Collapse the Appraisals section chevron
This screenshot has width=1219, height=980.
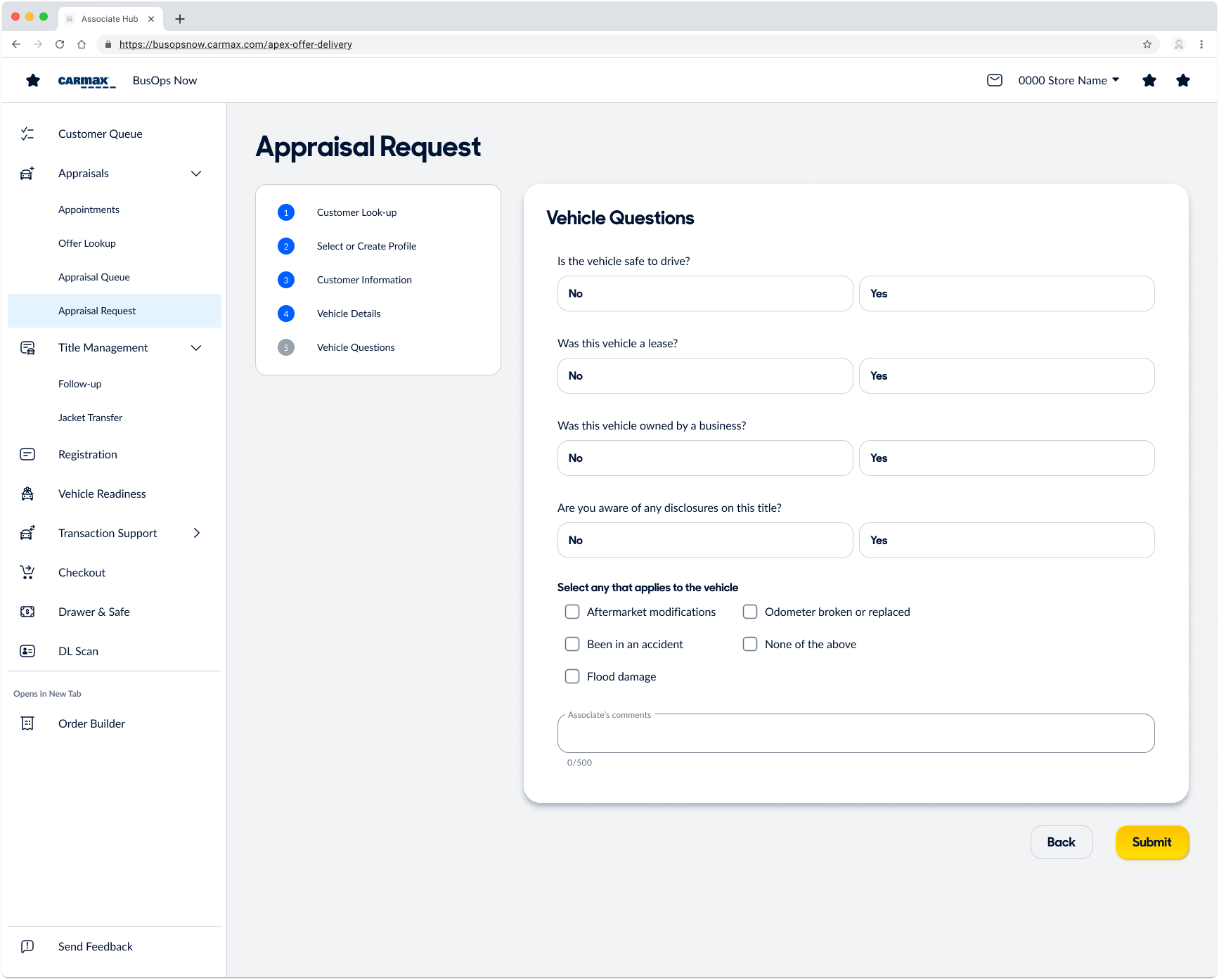coord(196,173)
